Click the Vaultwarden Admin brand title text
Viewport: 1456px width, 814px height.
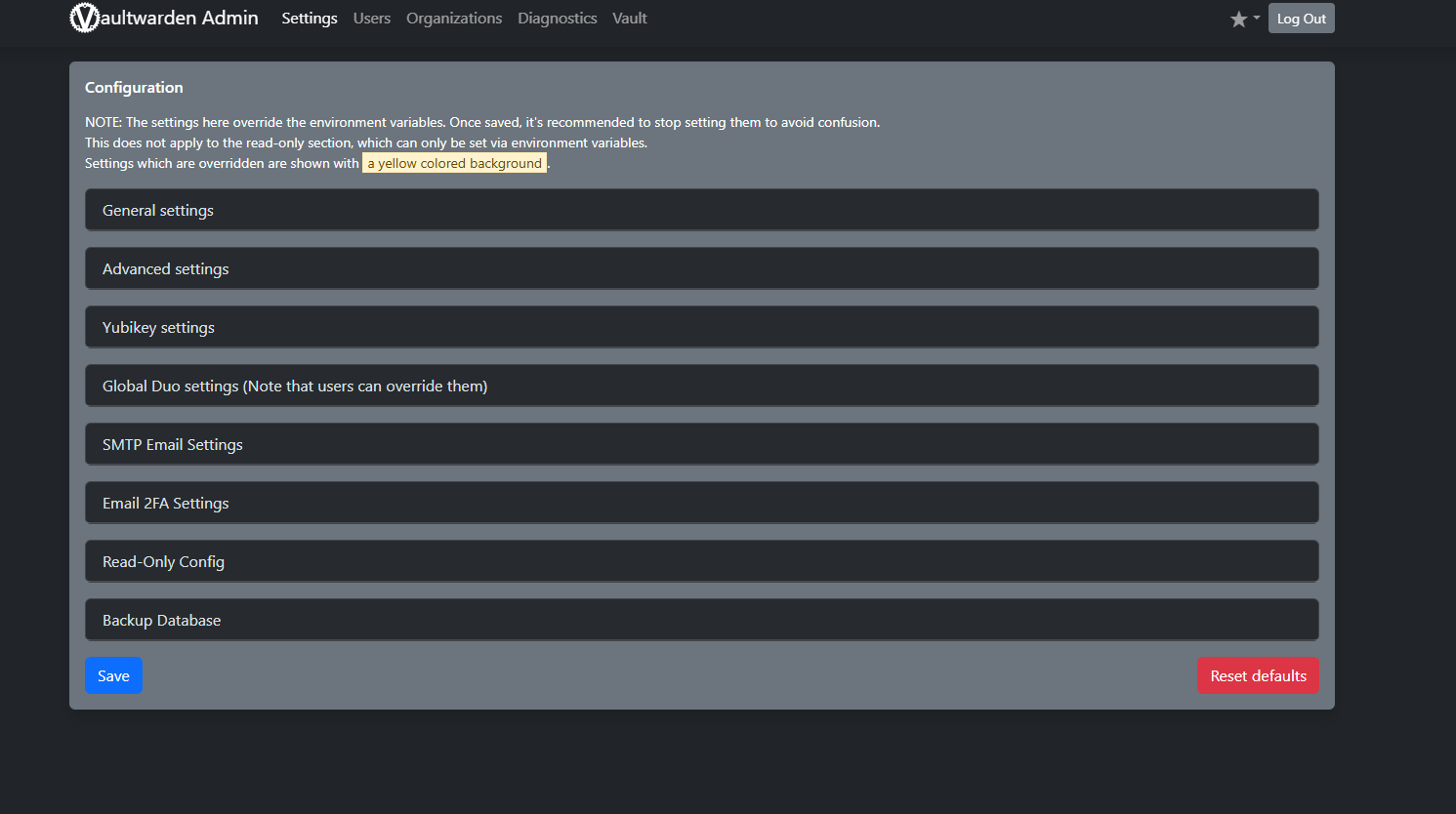coord(180,18)
